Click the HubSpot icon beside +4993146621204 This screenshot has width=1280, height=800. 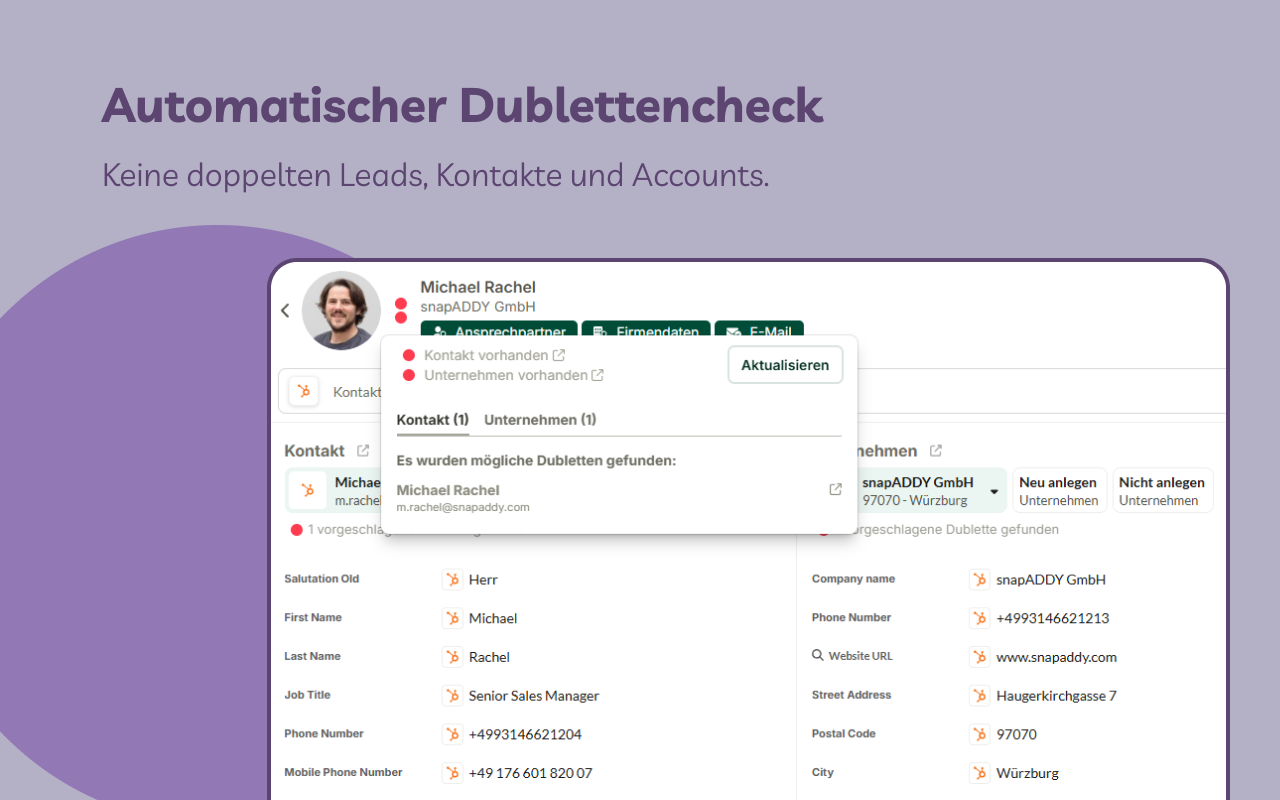point(453,734)
